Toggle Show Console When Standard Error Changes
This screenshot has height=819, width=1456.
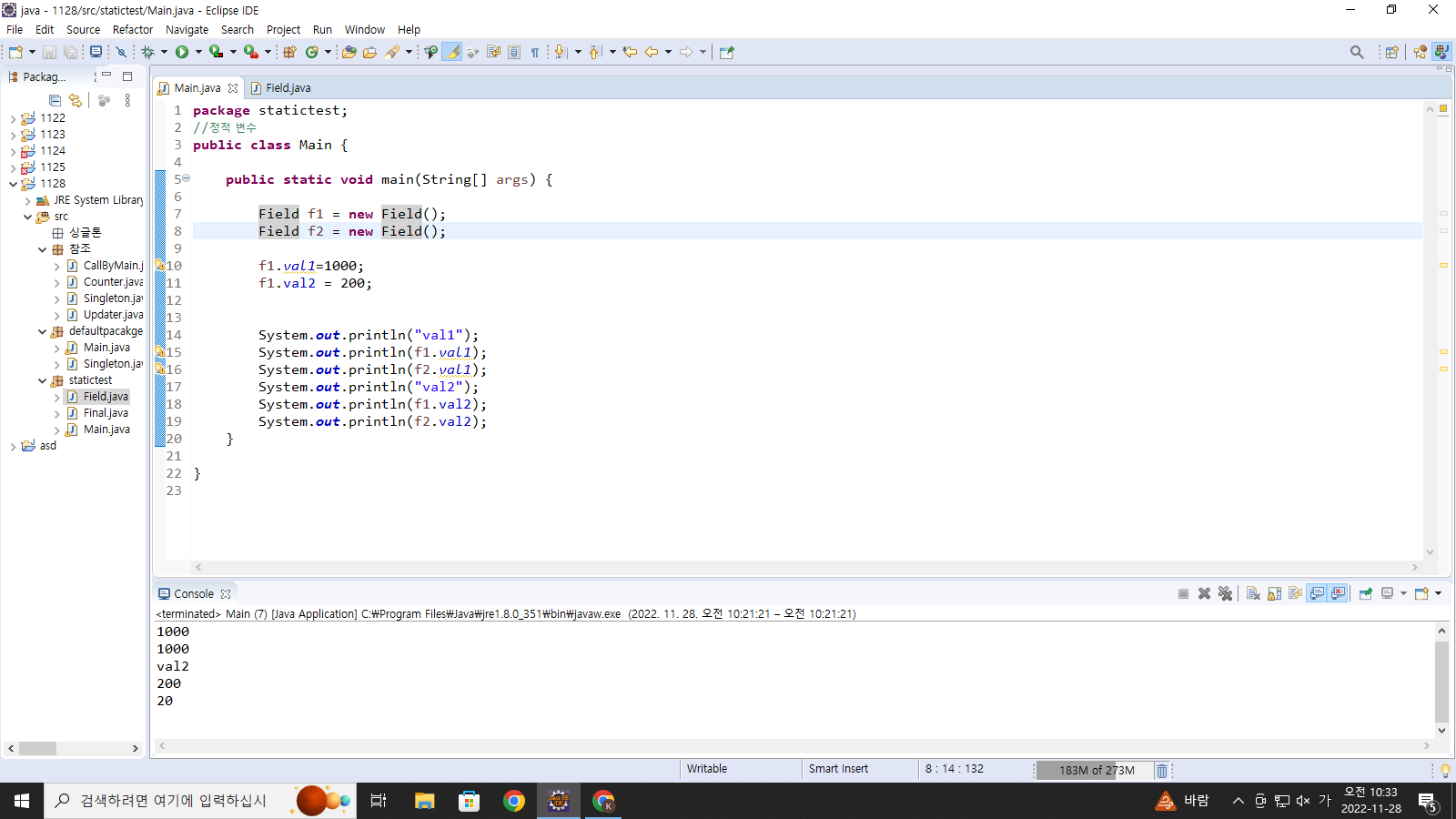(x=1338, y=593)
